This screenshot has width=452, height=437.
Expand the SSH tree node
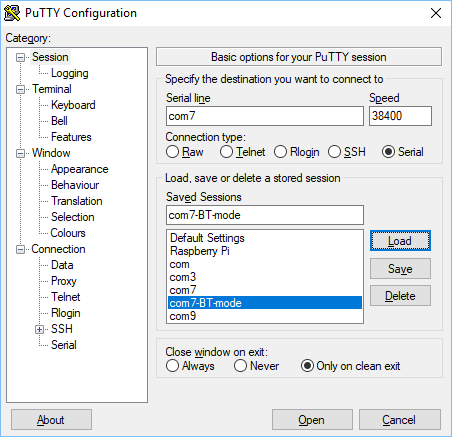(x=39, y=330)
